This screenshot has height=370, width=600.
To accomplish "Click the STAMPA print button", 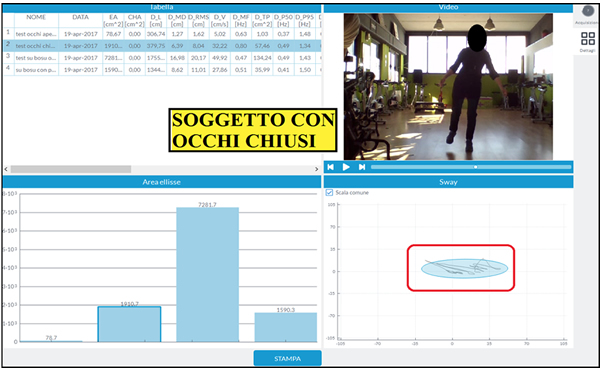I will coord(287,359).
